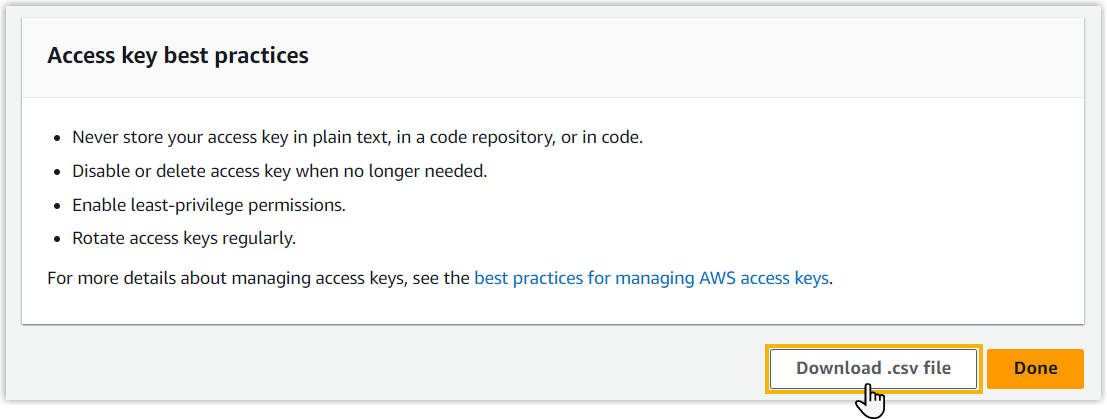This screenshot has height=419, width=1107.
Task: Click bullet dot before "Disable or delete" item
Action: click(x=57, y=172)
